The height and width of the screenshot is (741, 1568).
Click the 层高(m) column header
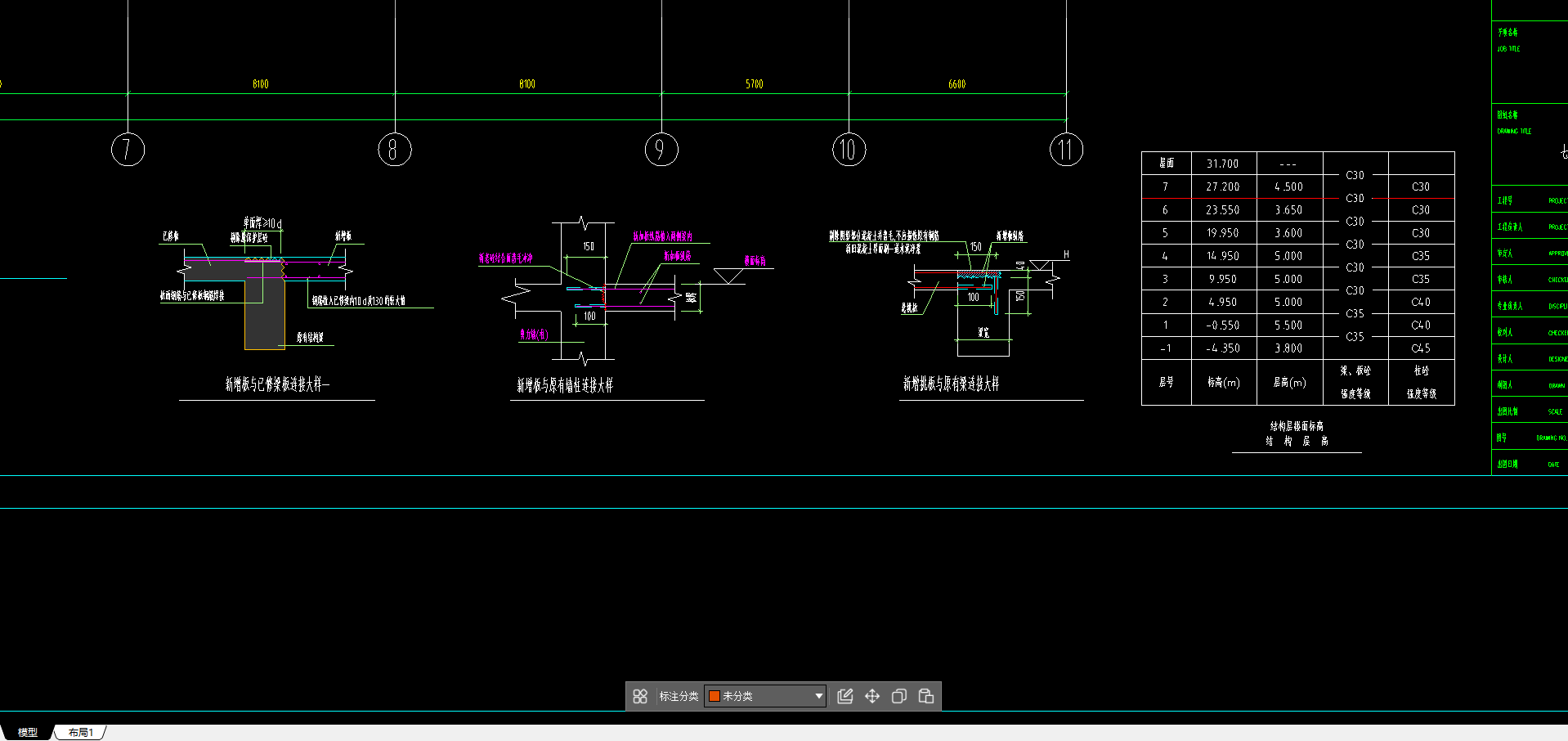[x=1289, y=382]
